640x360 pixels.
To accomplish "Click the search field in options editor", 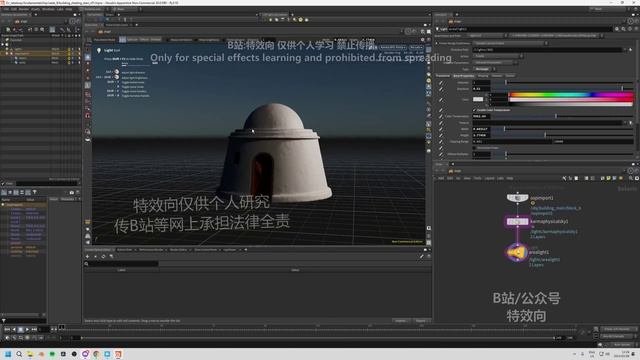I will 124,264.
